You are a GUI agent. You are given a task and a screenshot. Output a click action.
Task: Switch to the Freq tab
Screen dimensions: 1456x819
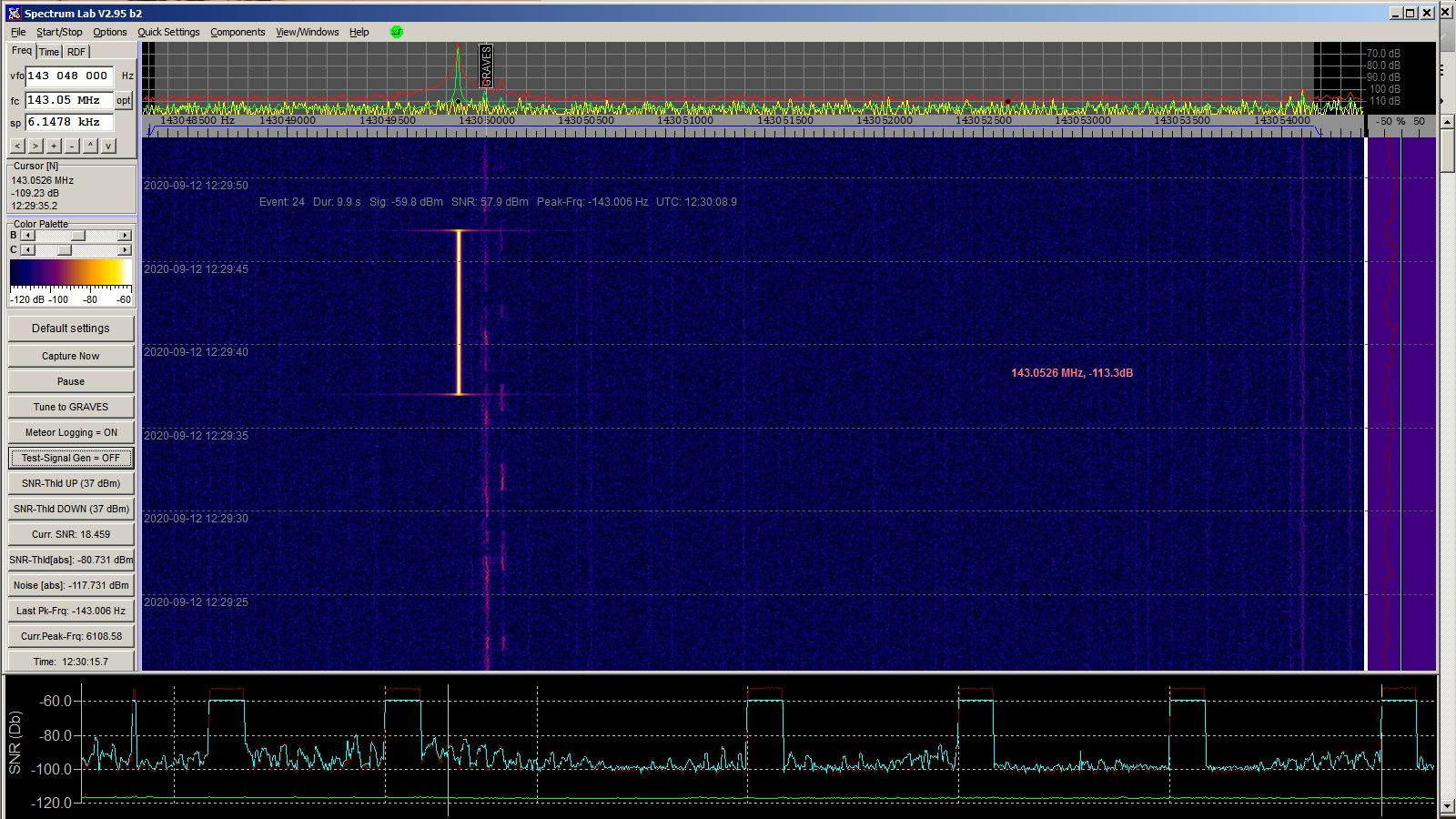tap(22, 51)
